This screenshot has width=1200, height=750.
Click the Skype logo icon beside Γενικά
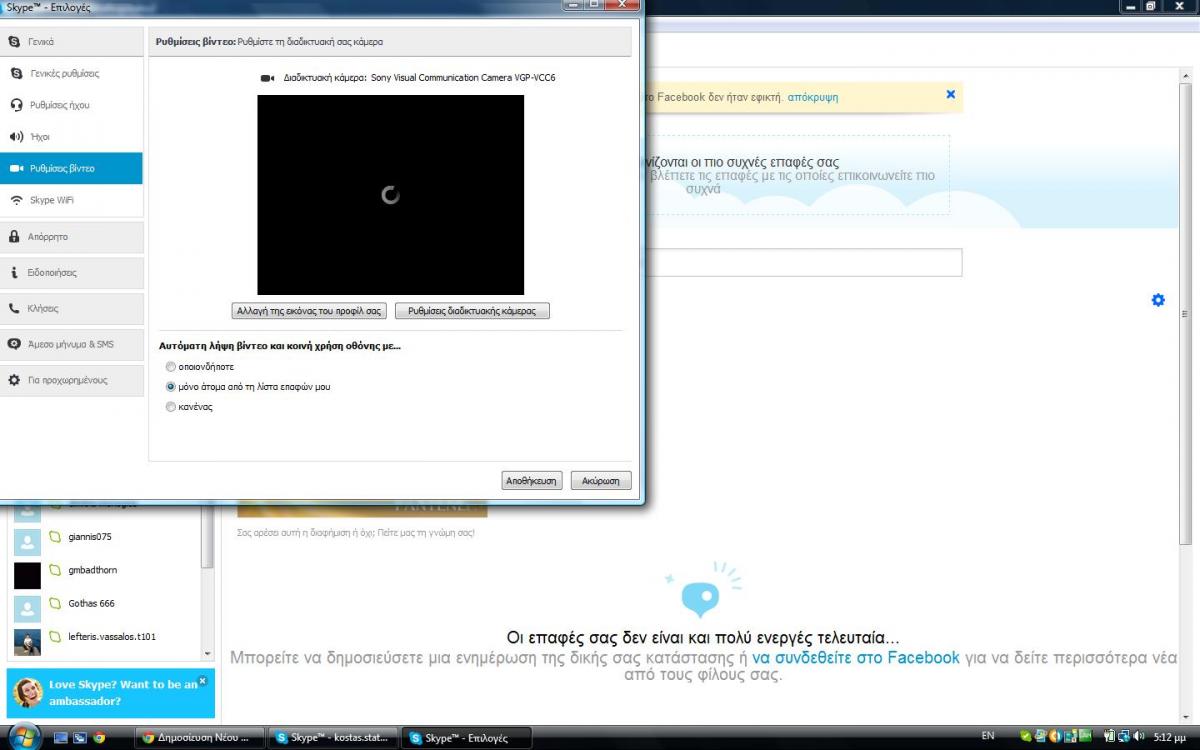click(14, 42)
